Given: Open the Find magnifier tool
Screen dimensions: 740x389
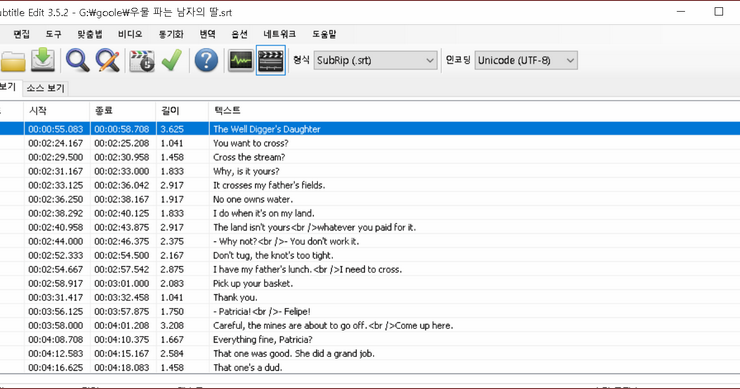Looking at the screenshot, I should pos(77,60).
